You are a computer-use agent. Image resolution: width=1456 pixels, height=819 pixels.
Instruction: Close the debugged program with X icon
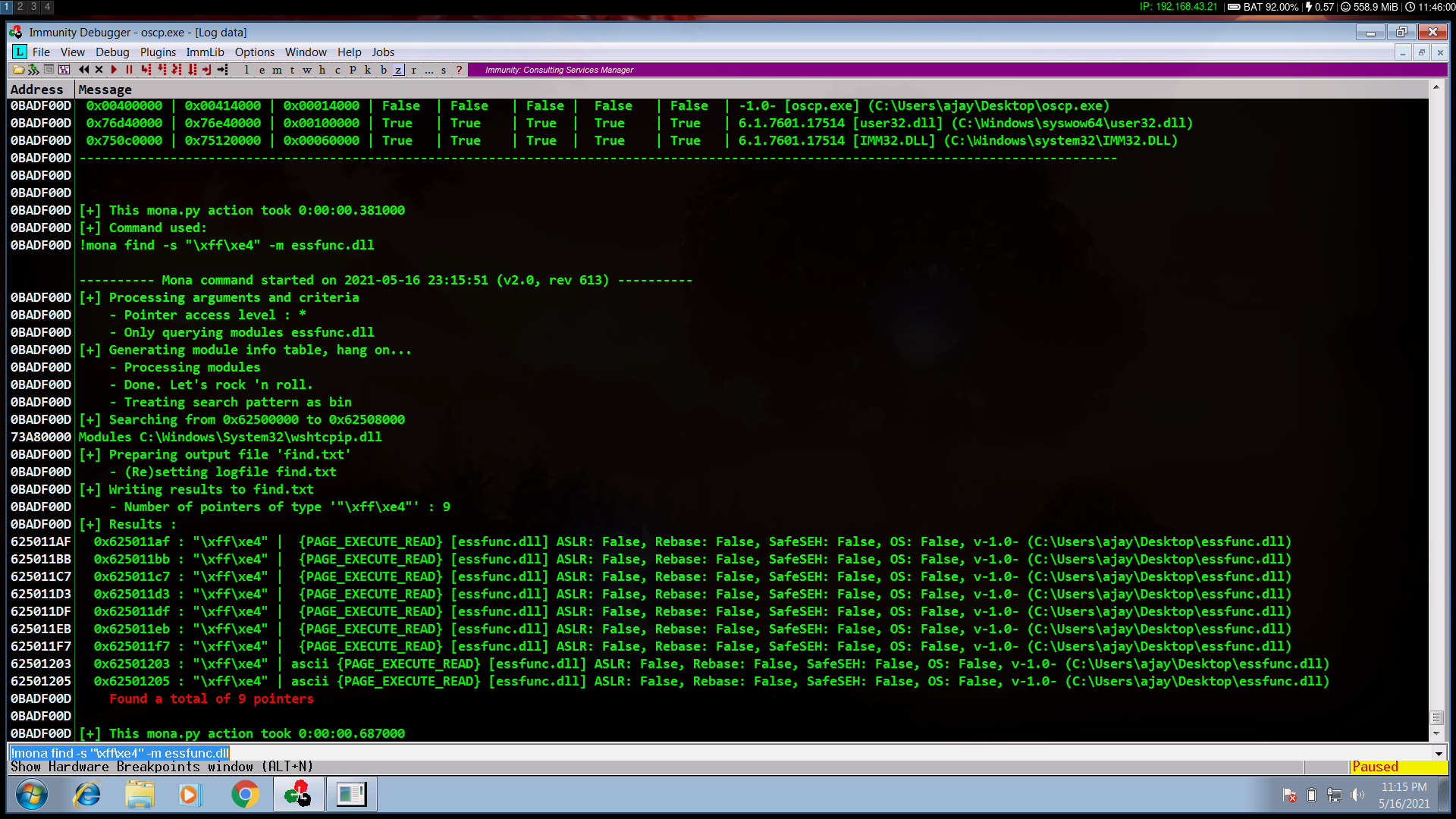[99, 70]
